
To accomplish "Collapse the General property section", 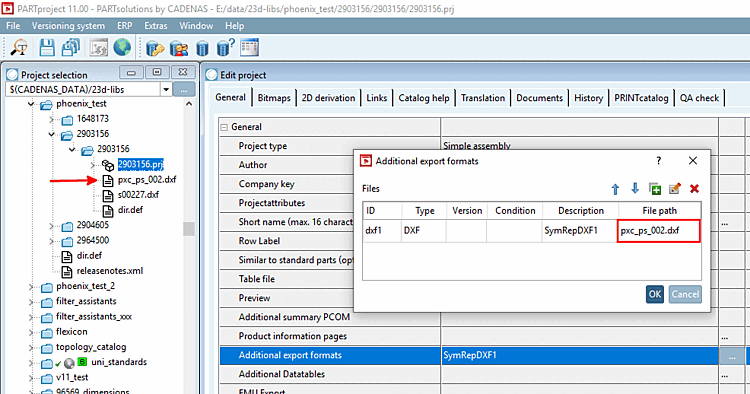I will 224,127.
